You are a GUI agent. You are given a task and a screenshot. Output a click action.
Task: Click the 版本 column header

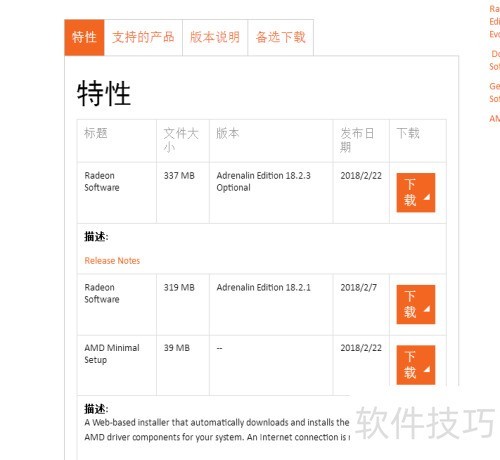[228, 133]
